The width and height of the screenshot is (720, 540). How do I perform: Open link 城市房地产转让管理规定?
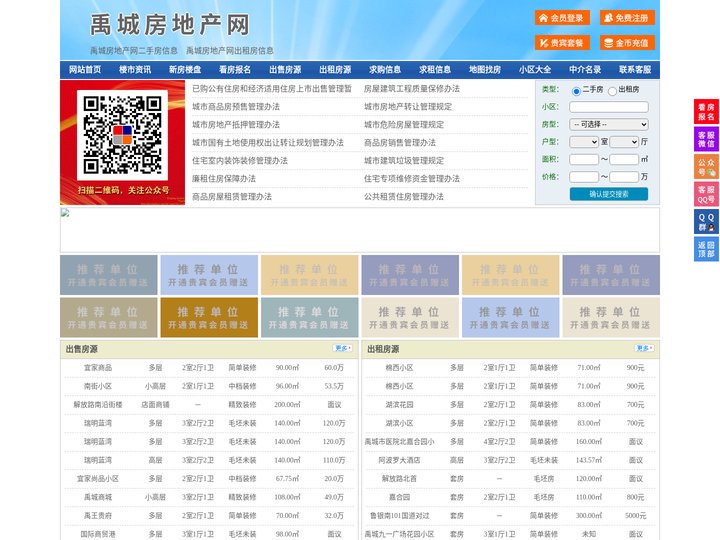tap(408, 107)
